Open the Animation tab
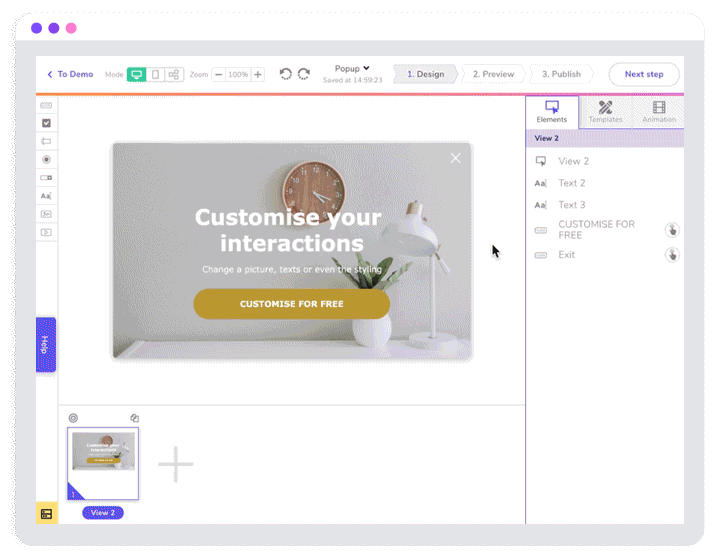This screenshot has width=720, height=560. pyautogui.click(x=659, y=112)
